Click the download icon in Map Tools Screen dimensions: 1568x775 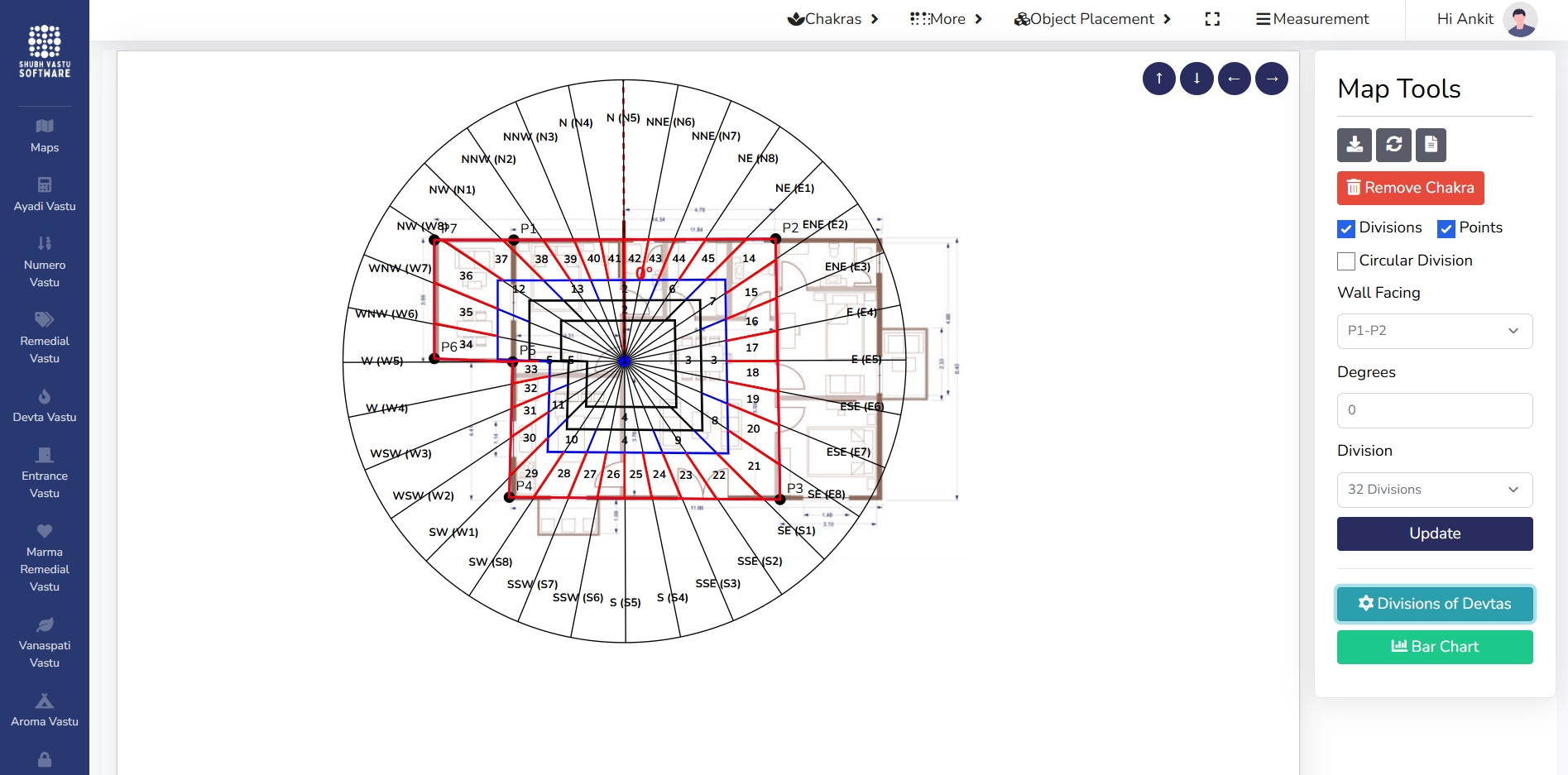pyautogui.click(x=1354, y=145)
